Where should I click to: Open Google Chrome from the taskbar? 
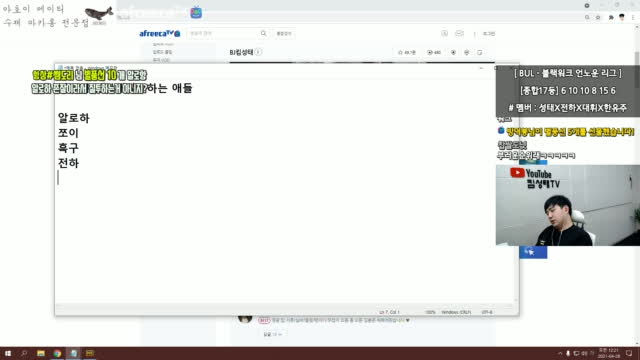[x=57, y=353]
